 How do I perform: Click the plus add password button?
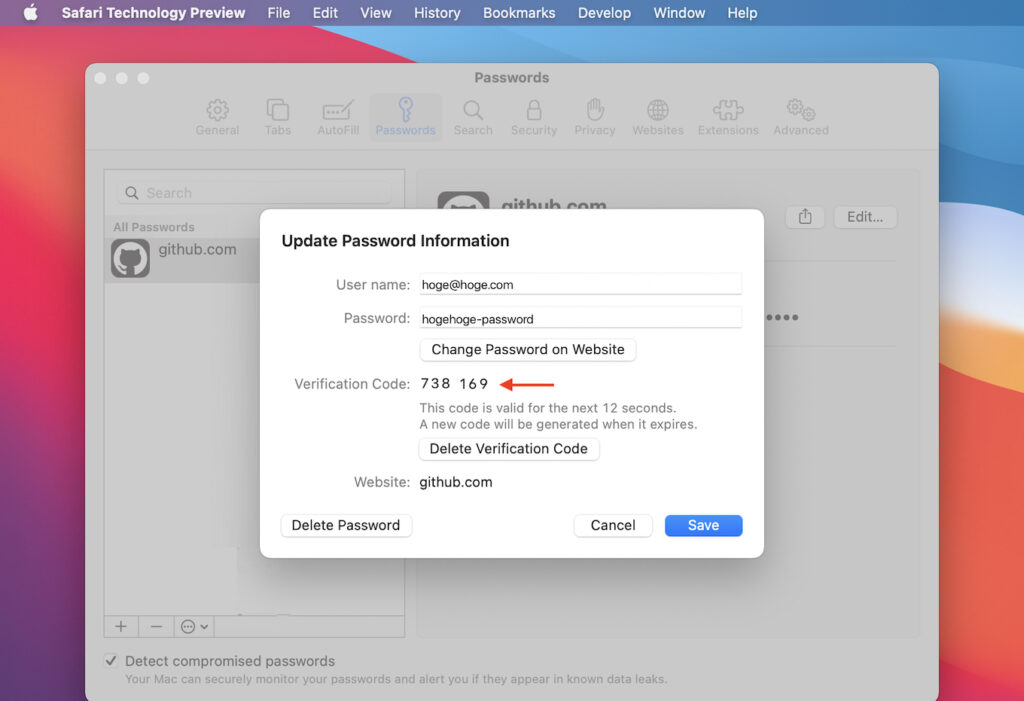121,626
